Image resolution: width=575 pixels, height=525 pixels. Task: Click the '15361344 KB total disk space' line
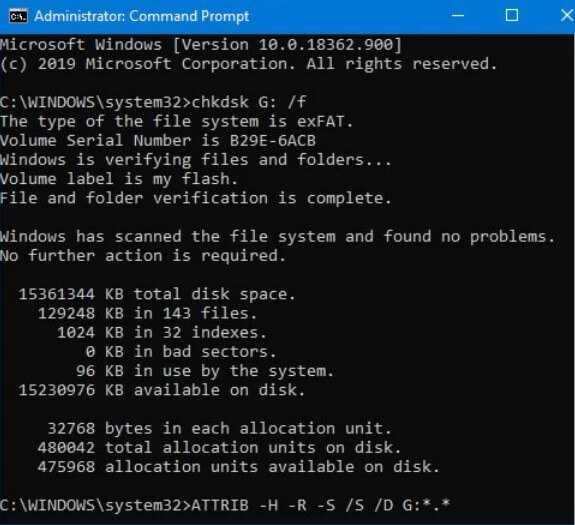[x=157, y=294]
